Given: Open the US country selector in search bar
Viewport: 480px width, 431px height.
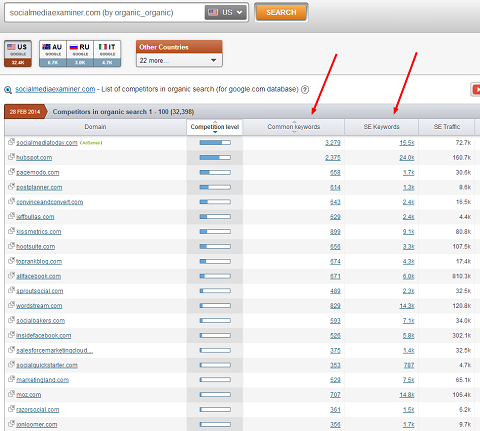Looking at the screenshot, I should (225, 13).
